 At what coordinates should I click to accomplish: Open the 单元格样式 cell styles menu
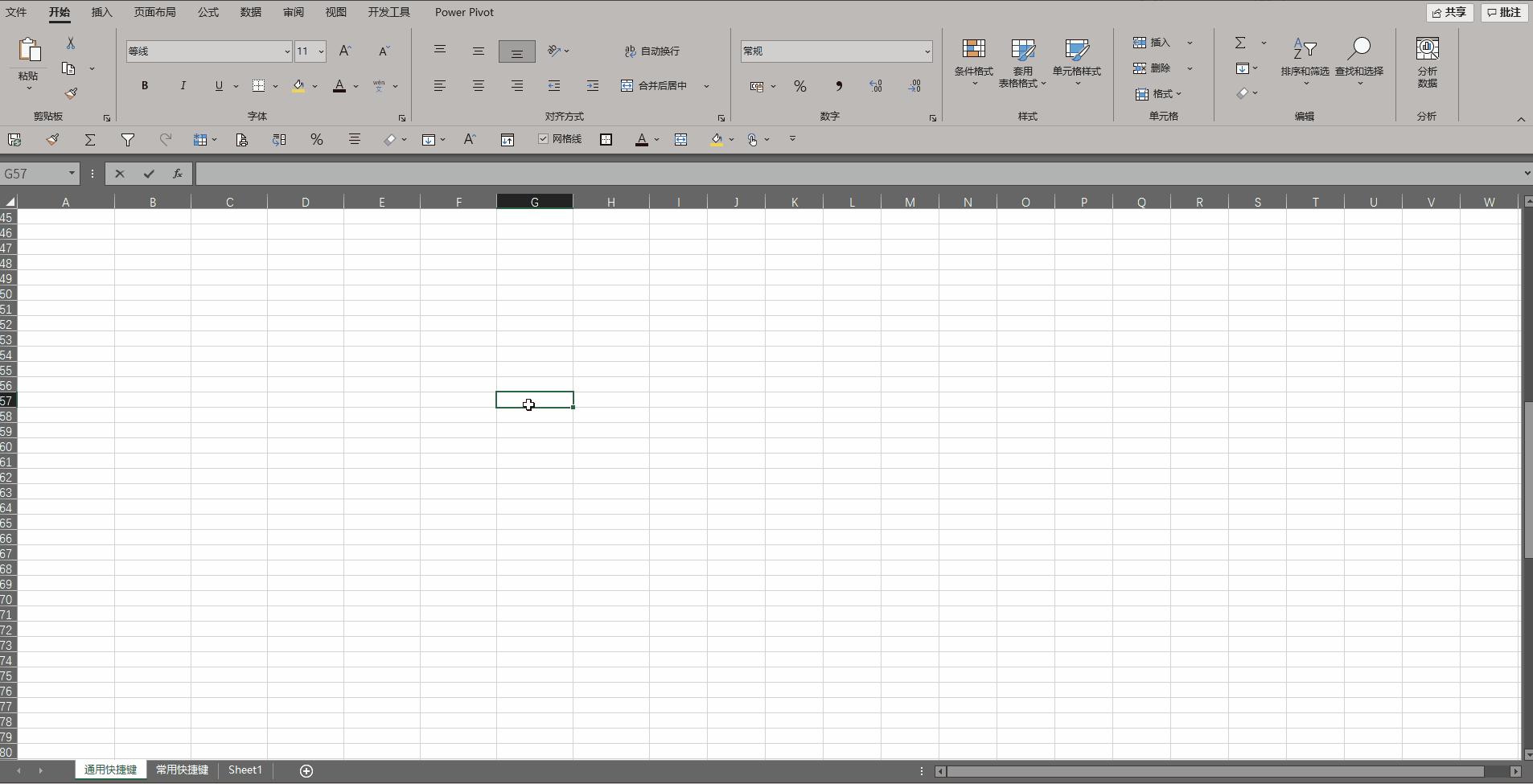click(x=1077, y=61)
